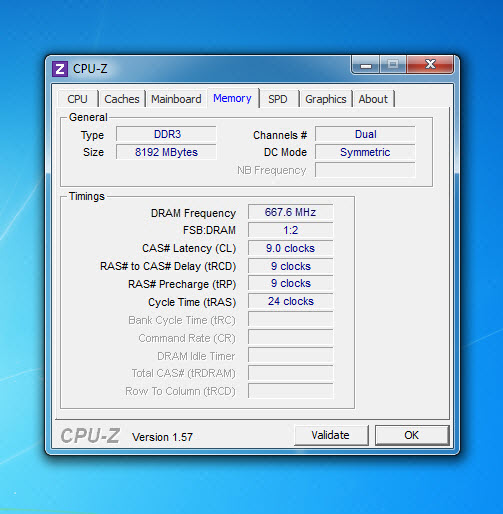This screenshot has width=503, height=514.
Task: Click the 9.0 clocks CAS latency value
Action: coord(290,248)
